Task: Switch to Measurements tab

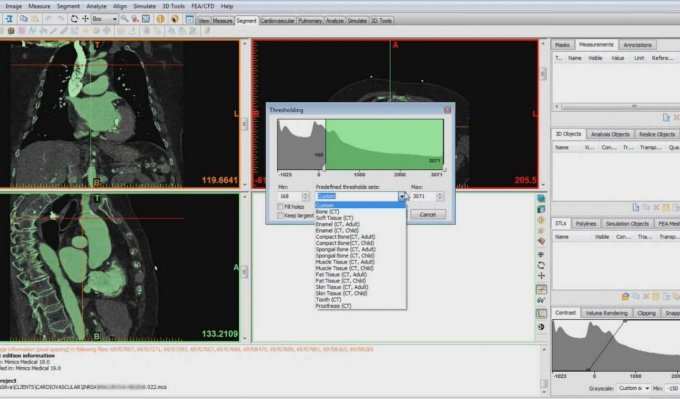Action: click(x=596, y=45)
